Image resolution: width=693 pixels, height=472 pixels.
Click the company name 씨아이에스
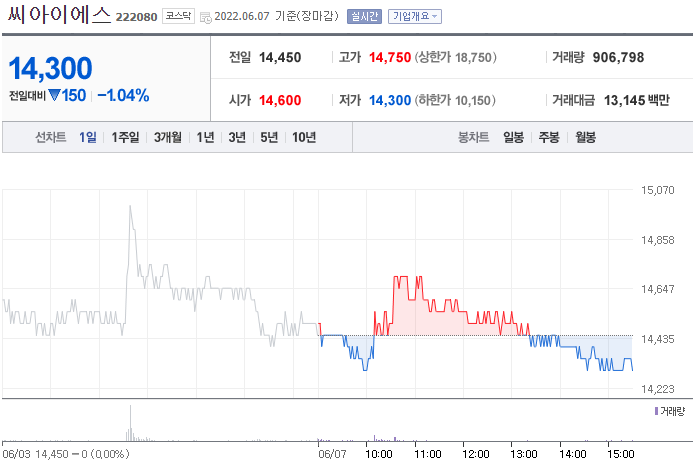pos(59,15)
